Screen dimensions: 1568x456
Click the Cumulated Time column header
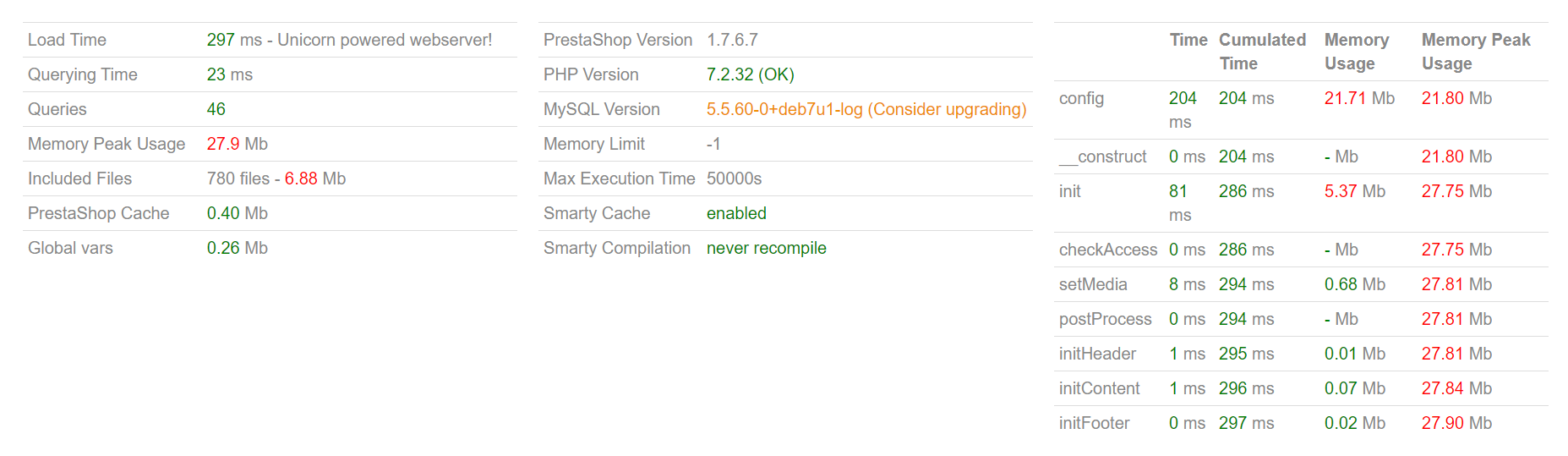pyautogui.click(x=1262, y=52)
